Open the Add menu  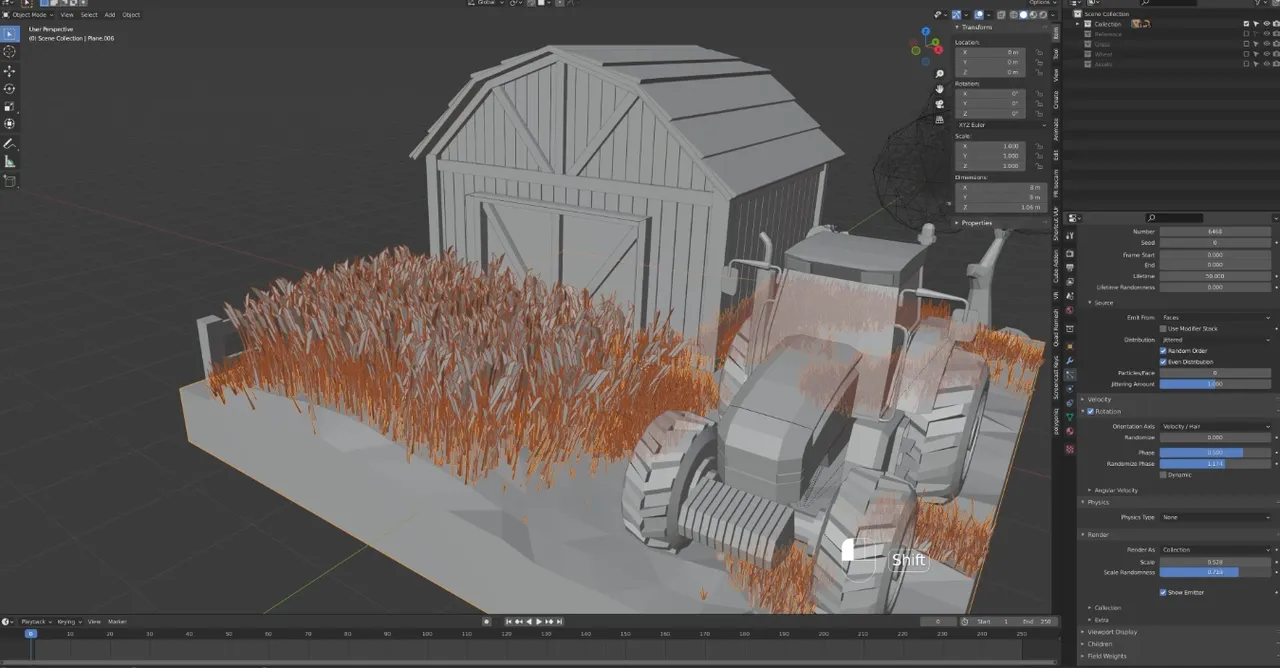tap(110, 15)
